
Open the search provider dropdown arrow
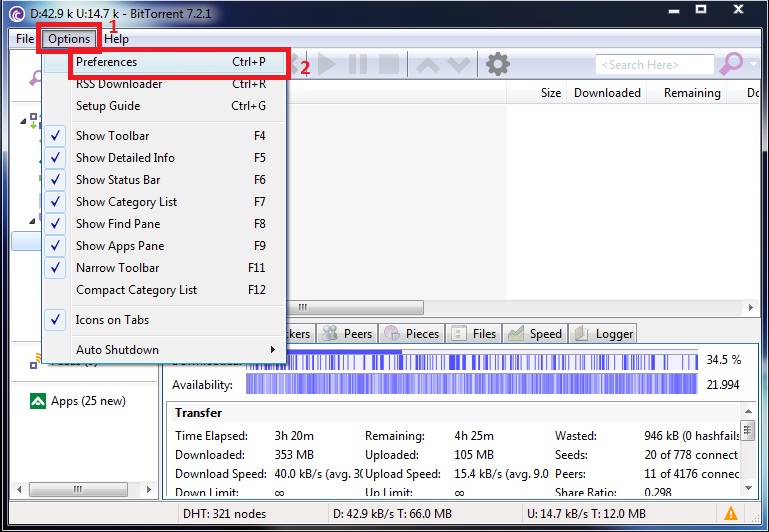[753, 64]
